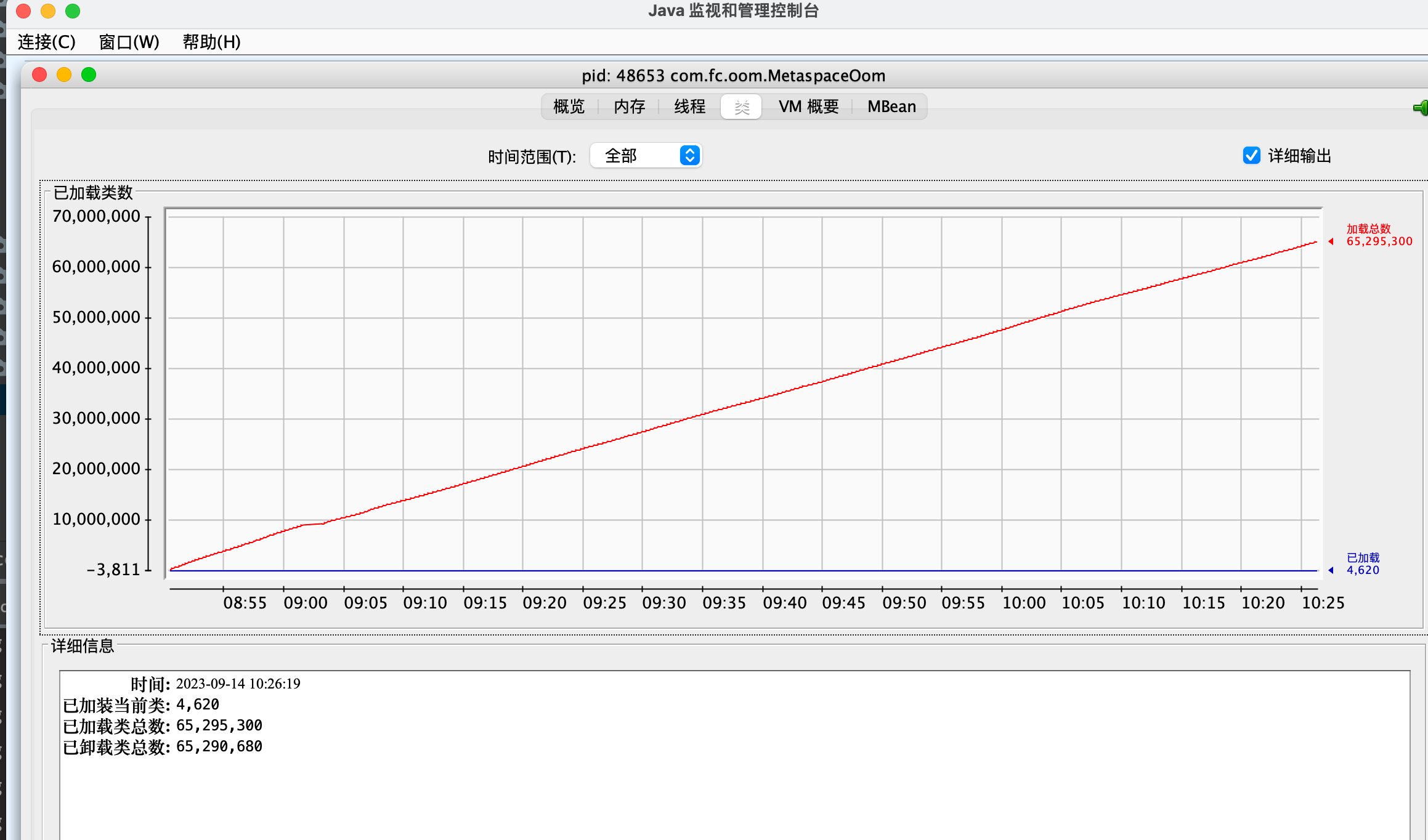Open the 帮助(H) menu
Image resolution: width=1428 pixels, height=840 pixels.
point(211,42)
